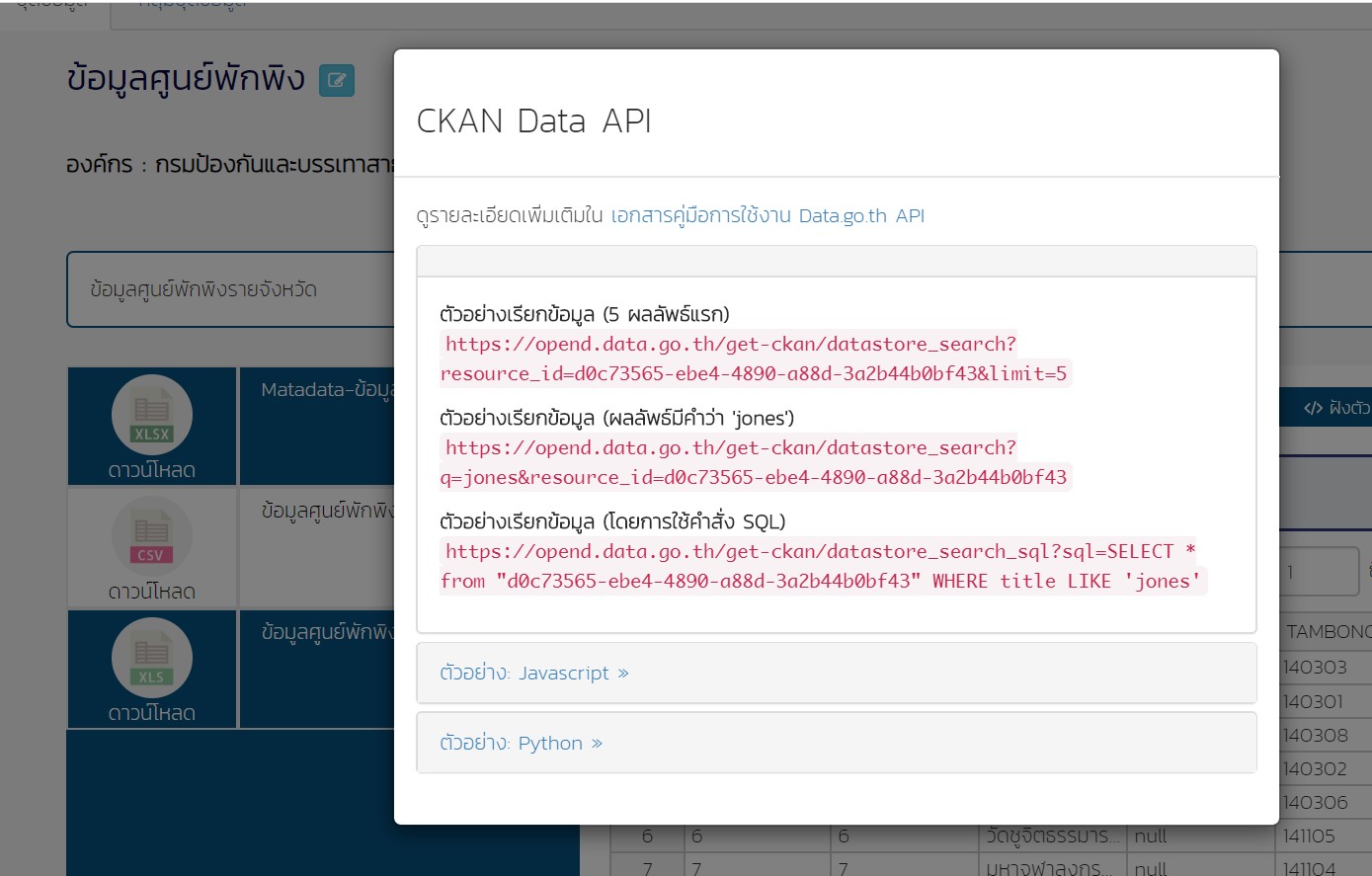Open the Data.go.th API manual link
The width and height of the screenshot is (1372, 876).
(767, 215)
